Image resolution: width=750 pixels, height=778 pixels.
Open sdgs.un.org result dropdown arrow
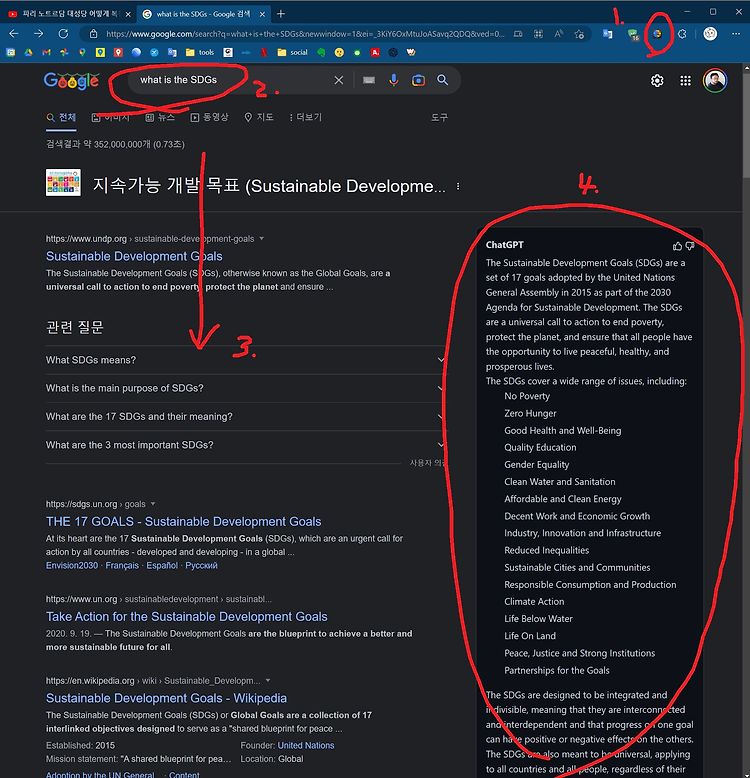pyautogui.click(x=153, y=504)
